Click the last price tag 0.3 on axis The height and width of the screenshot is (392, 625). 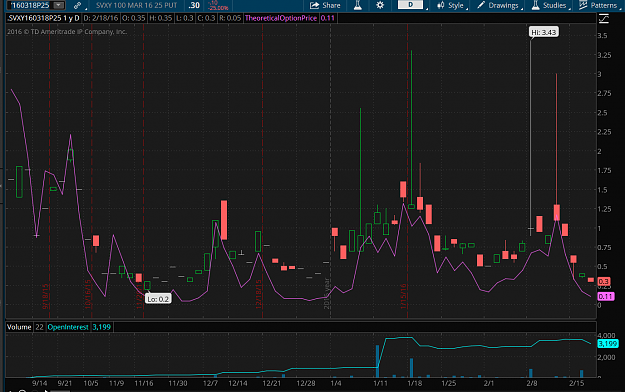coord(604,281)
